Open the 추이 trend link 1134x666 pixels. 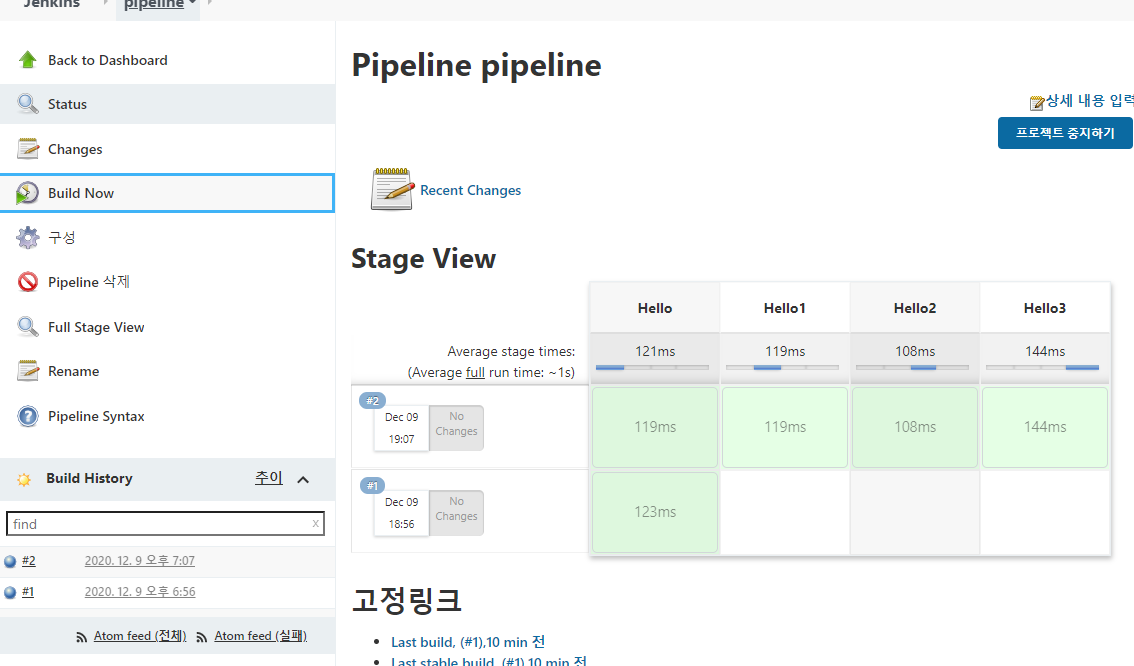tap(268, 478)
